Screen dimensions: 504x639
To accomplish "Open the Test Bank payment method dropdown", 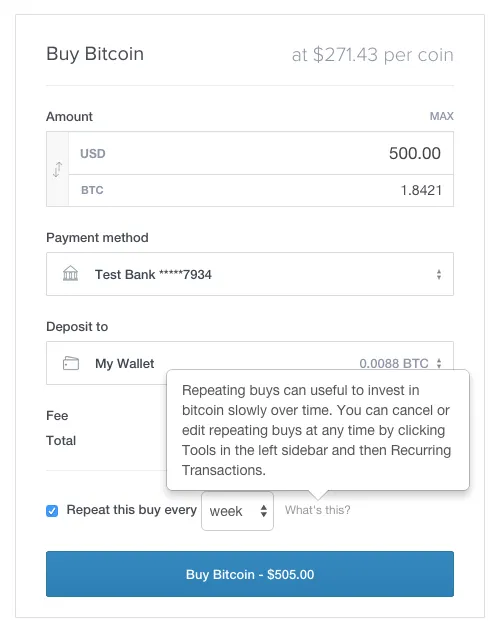I will pos(250,274).
